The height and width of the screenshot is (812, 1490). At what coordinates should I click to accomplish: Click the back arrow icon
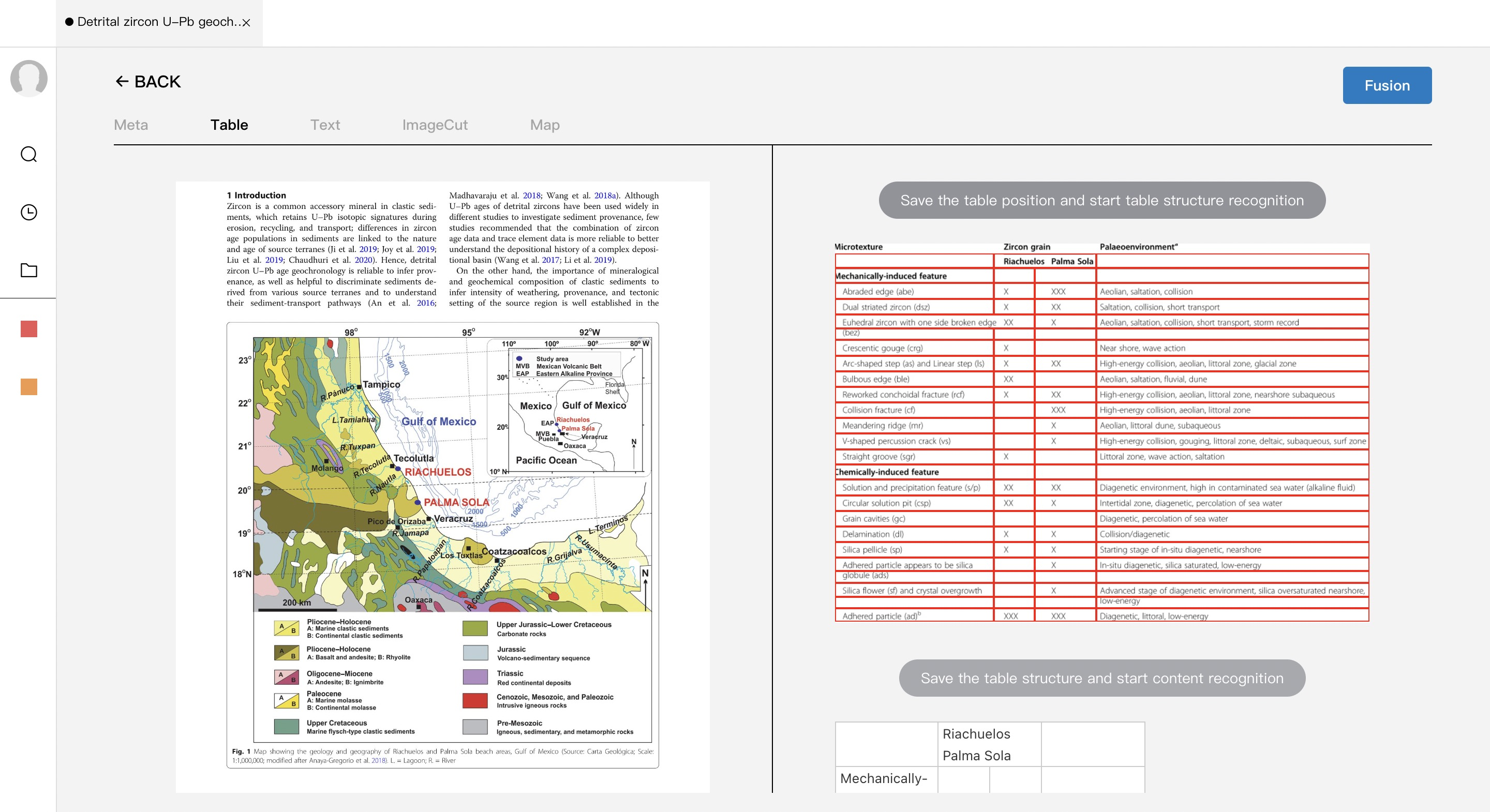(x=122, y=82)
